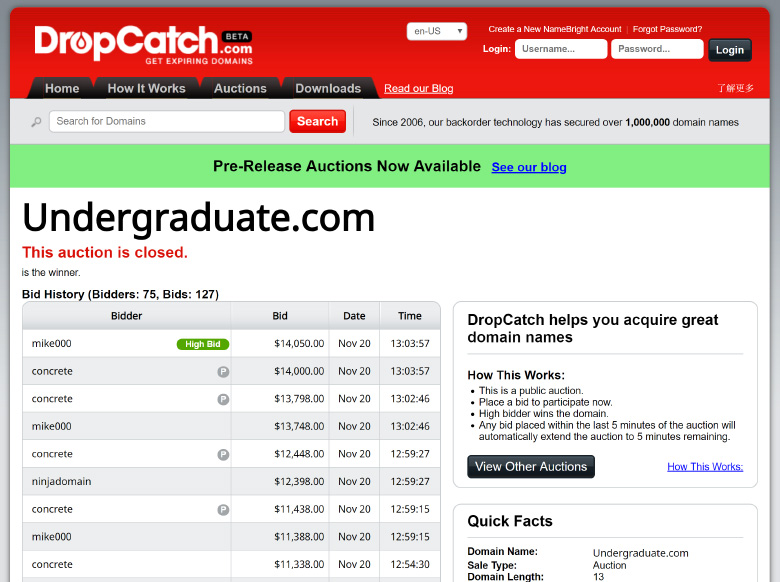
Task: Click the Login button
Action: 729,50
